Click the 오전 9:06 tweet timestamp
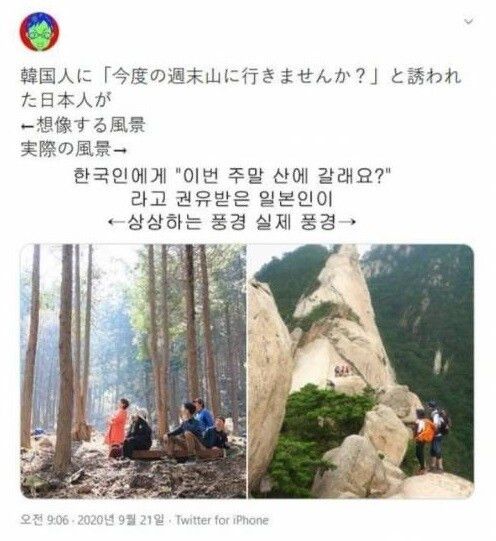 44,520
